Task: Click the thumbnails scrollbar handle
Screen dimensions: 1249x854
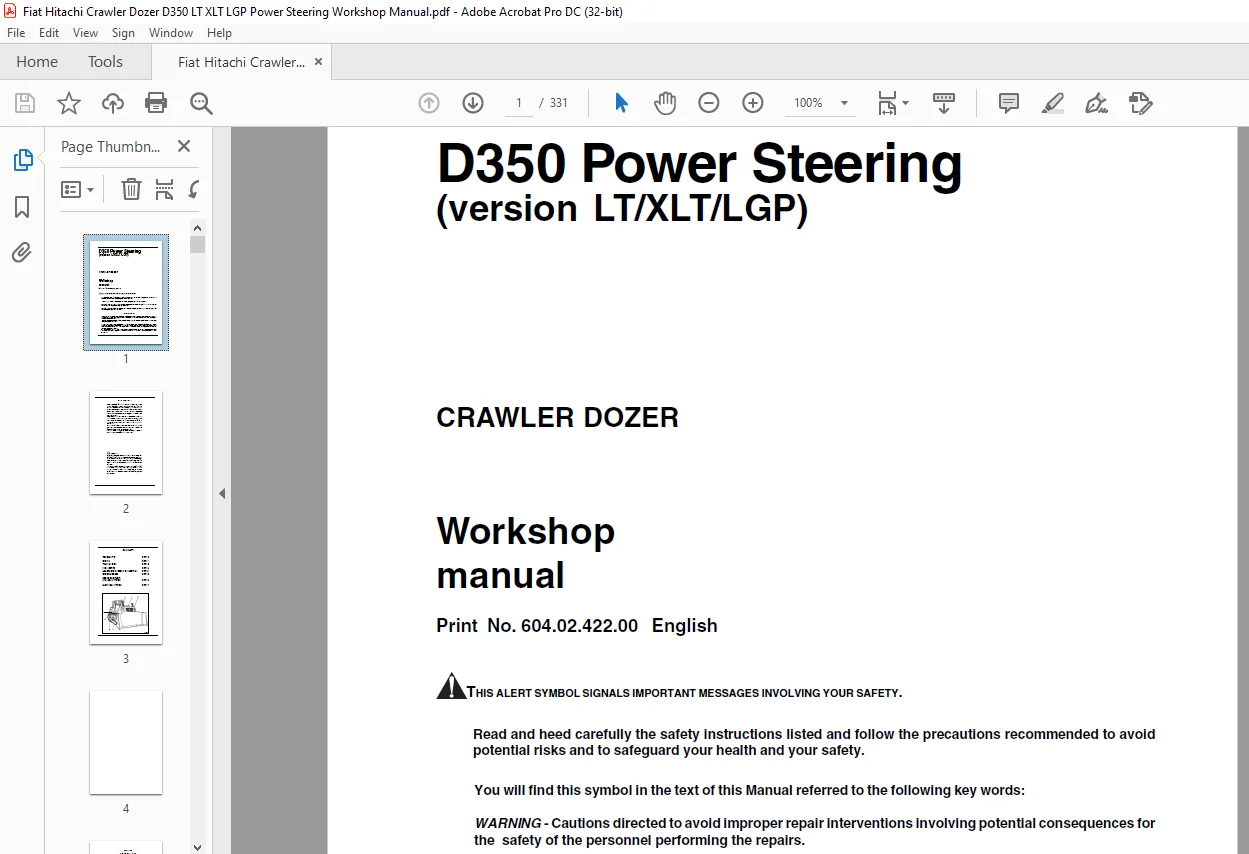Action: [x=198, y=244]
